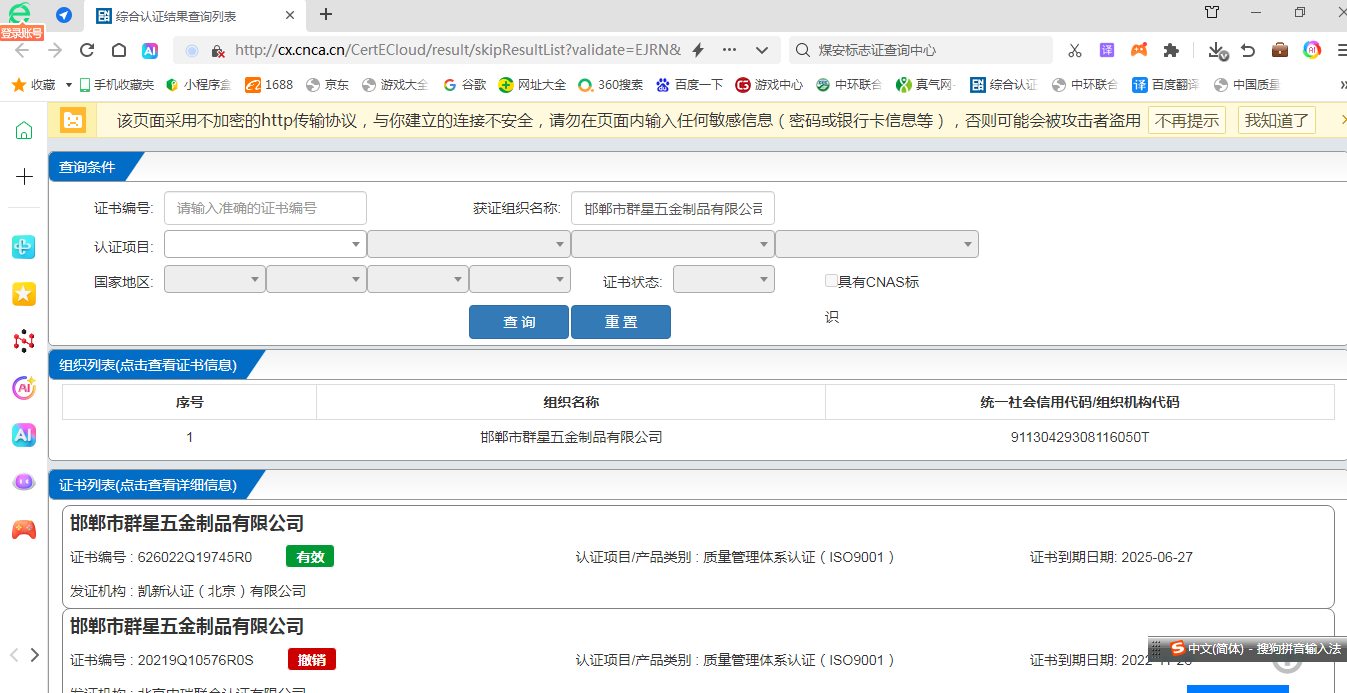Click the 重置 reset button
Screen dimensions: 1347x693
click(621, 322)
